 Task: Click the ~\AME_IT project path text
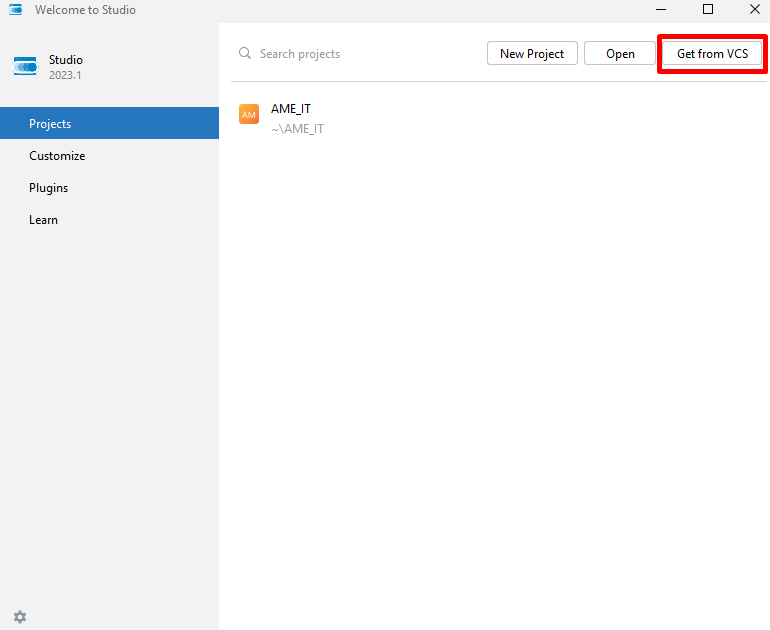click(x=297, y=129)
